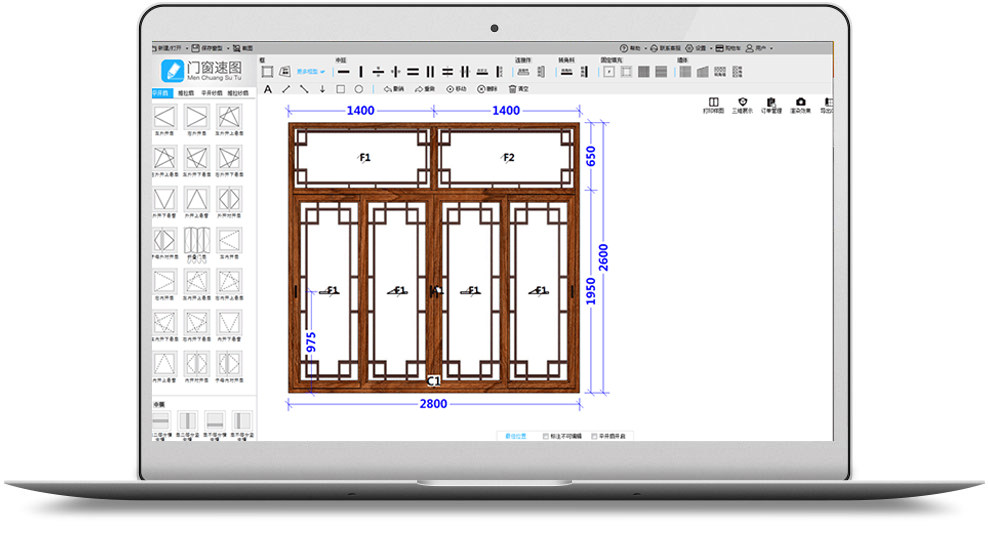Insert a single vertical mullion bar
The height and width of the screenshot is (552, 988).
click(x=361, y=72)
